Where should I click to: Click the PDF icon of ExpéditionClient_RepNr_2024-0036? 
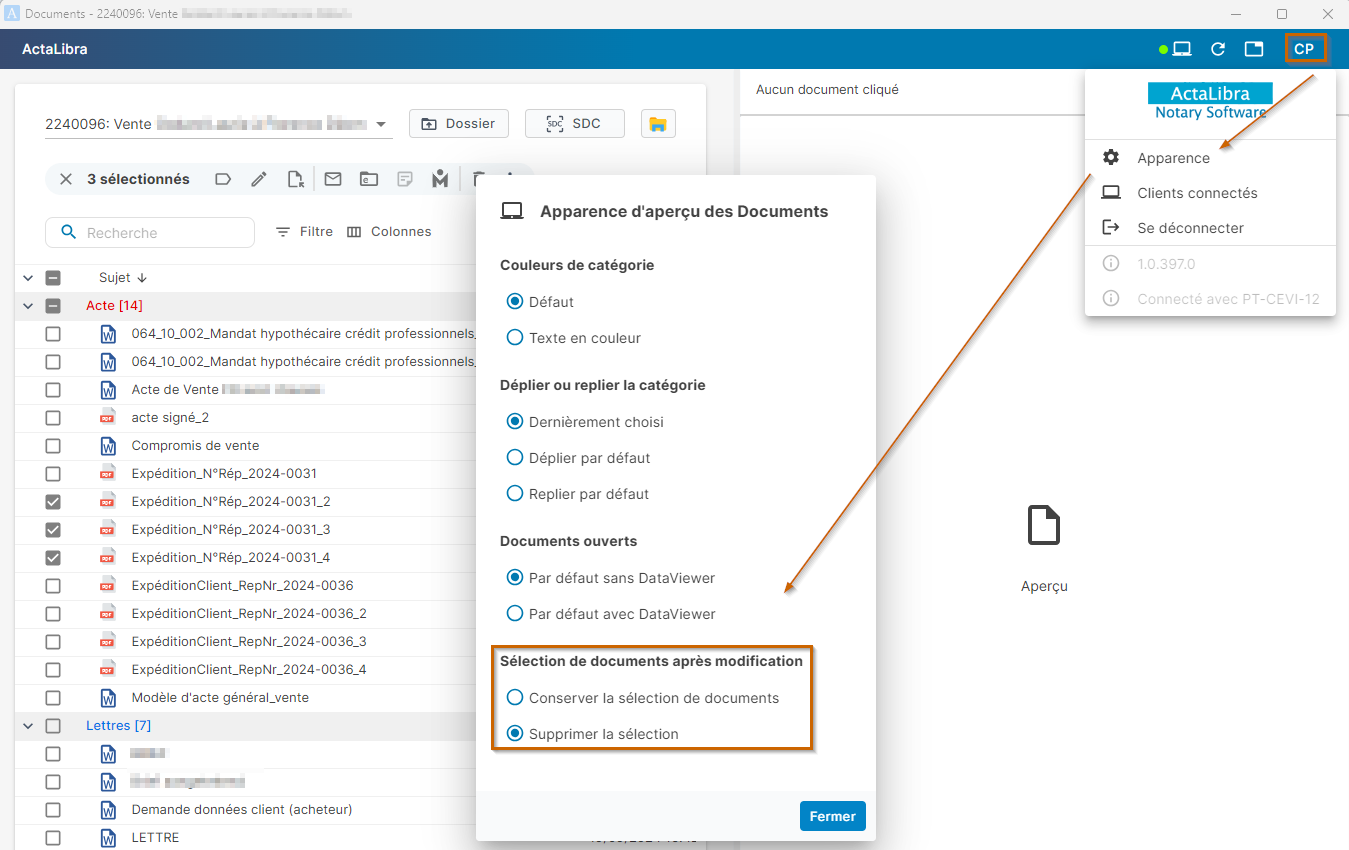pos(108,585)
